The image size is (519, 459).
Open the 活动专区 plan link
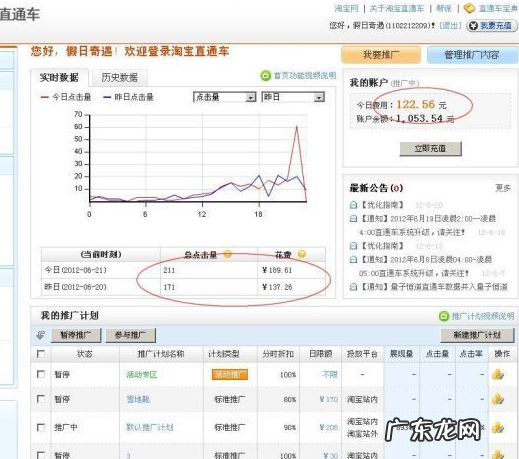point(142,375)
